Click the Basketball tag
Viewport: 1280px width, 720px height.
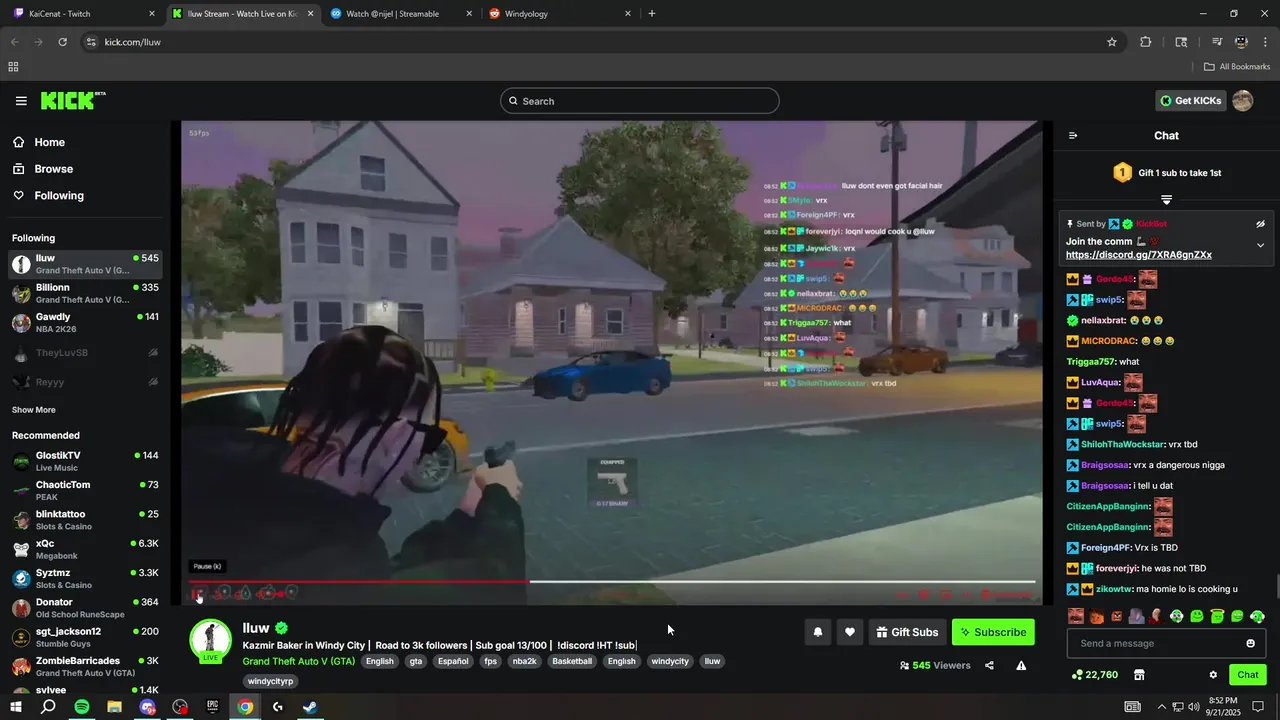coord(572,661)
